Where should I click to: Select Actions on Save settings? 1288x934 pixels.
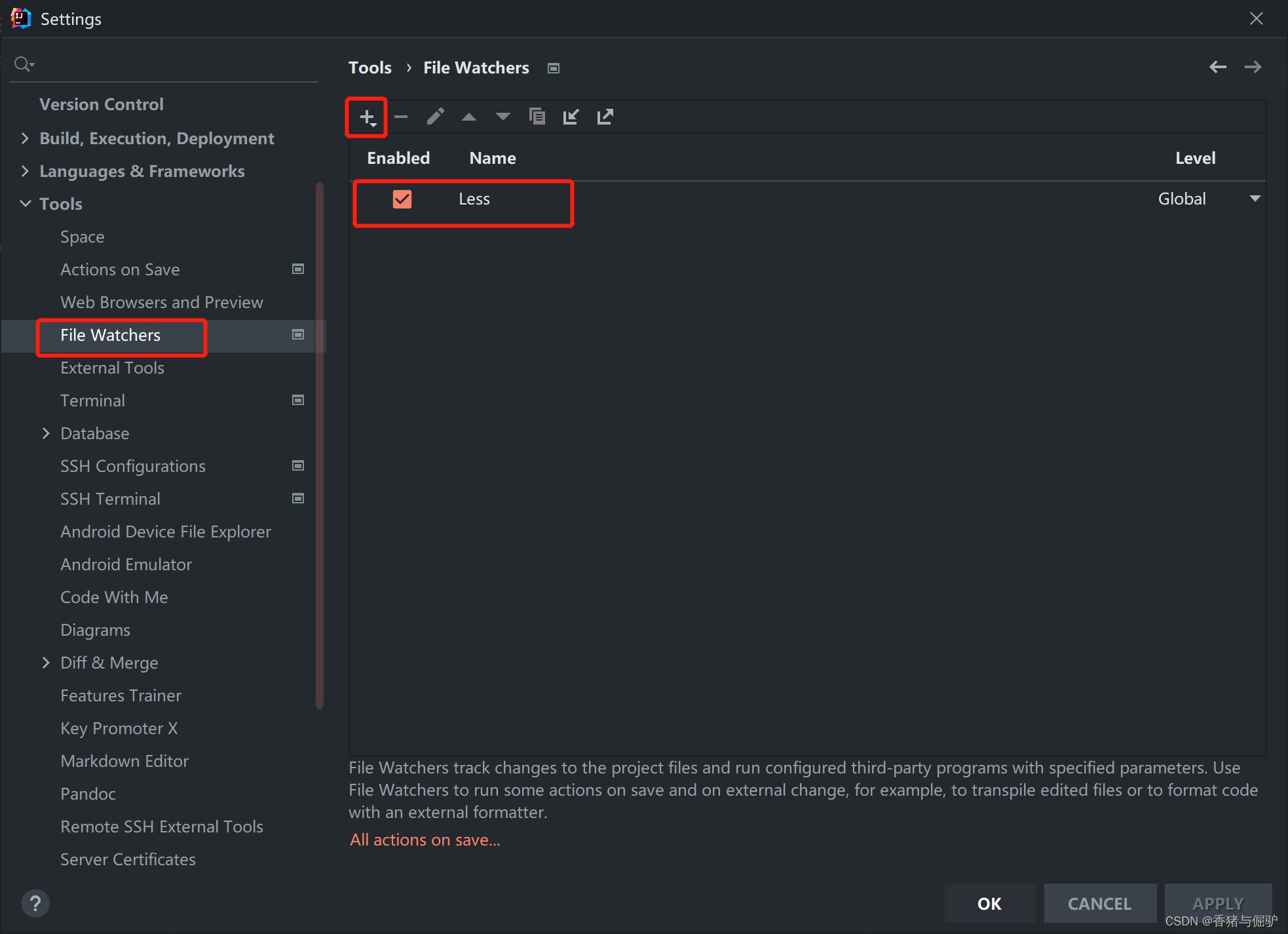(120, 269)
